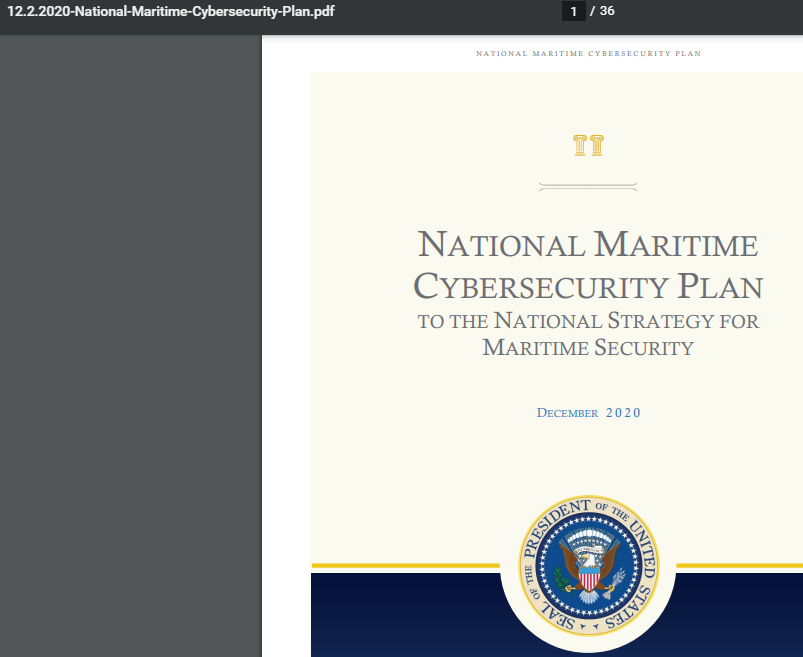Screen dimensions: 803x657
Task: Click the page number input field showing 1
Action: tap(573, 11)
